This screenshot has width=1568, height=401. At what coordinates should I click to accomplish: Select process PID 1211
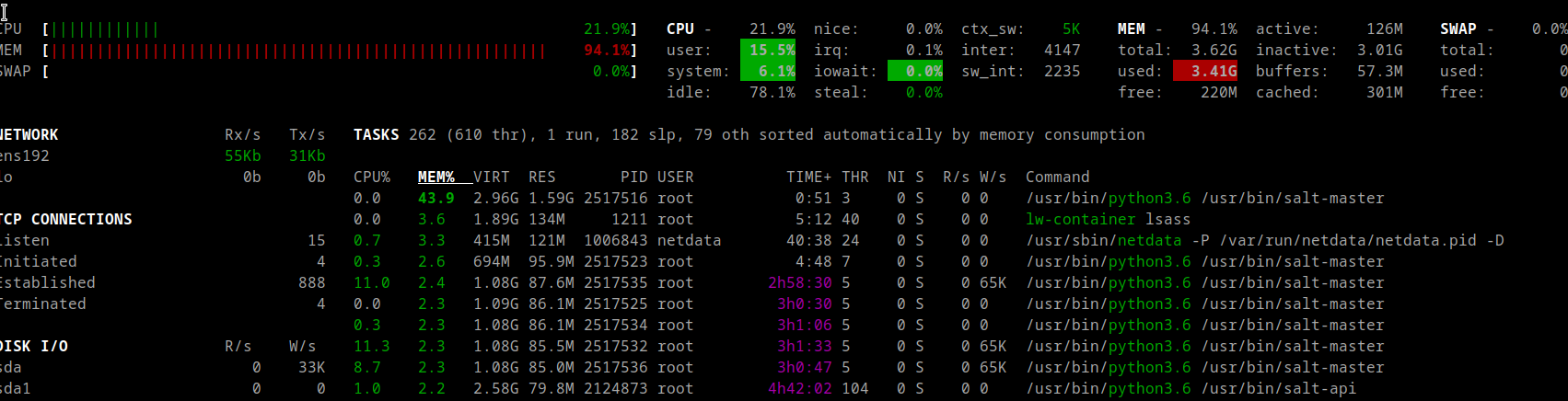630,220
